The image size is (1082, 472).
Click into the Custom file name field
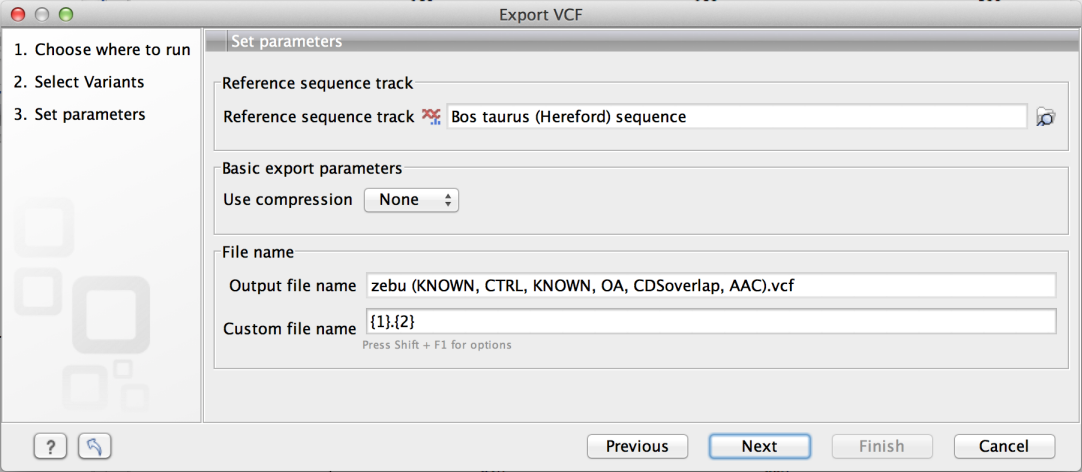tap(710, 321)
